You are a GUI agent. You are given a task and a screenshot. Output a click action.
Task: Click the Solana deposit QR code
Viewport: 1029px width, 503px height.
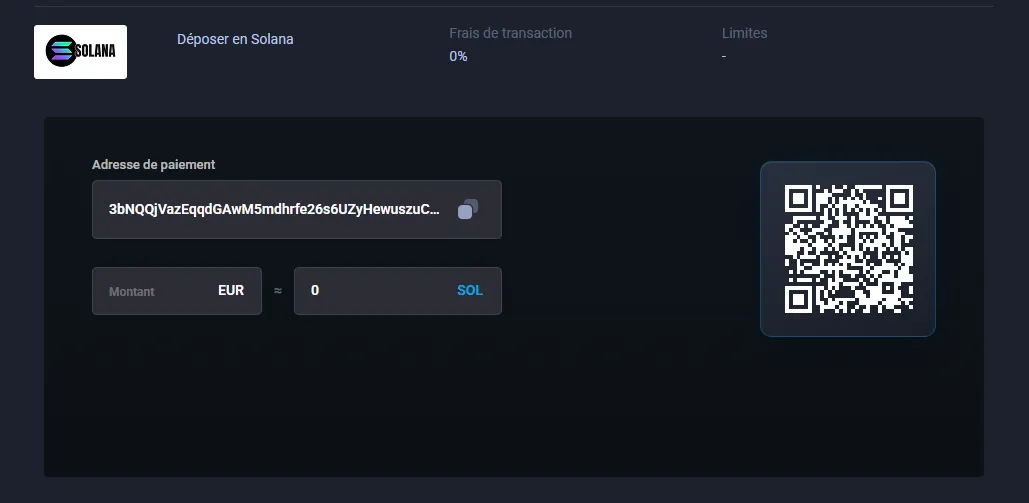(849, 249)
